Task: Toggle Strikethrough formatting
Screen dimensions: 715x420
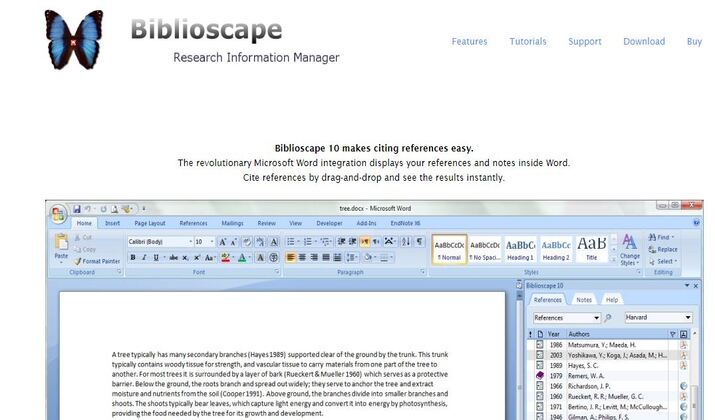Action: [x=173, y=258]
